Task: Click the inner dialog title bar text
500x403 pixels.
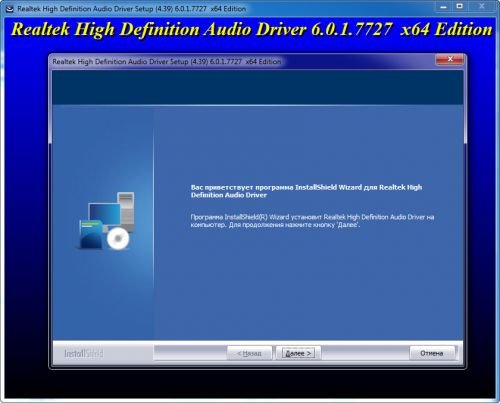Action: pos(167,62)
